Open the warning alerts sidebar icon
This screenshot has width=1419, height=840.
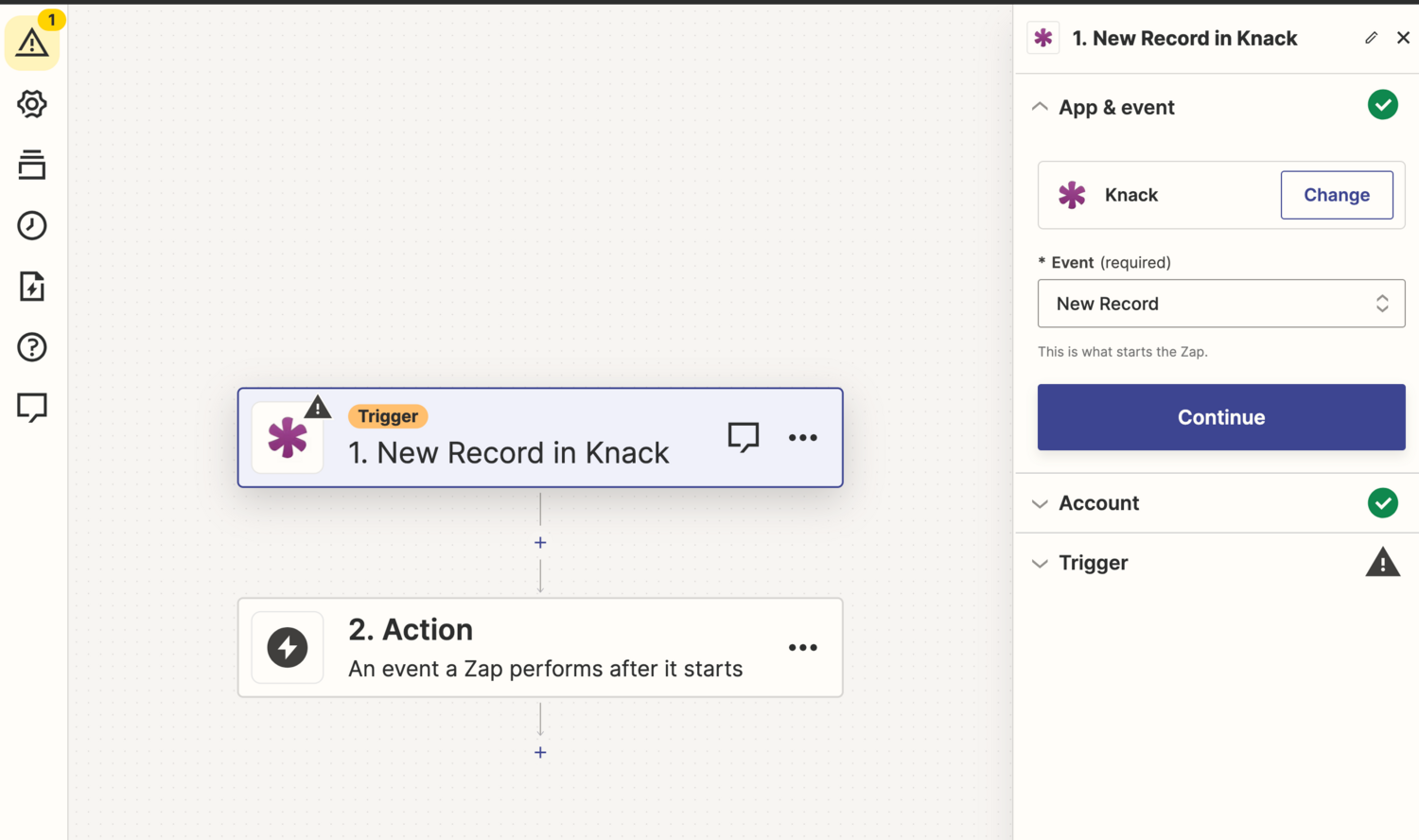tap(32, 43)
